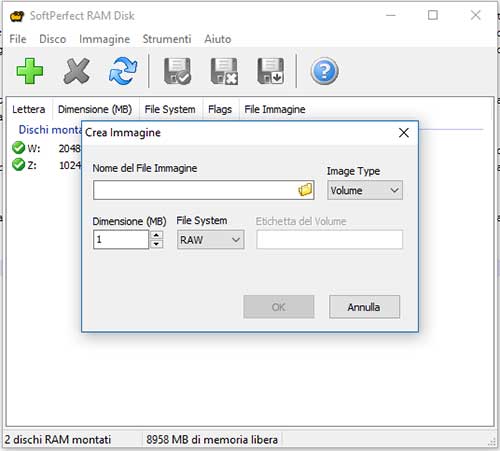Image resolution: width=500 pixels, height=451 pixels.
Task: Click the floppy disk with X icon
Action: [224, 71]
